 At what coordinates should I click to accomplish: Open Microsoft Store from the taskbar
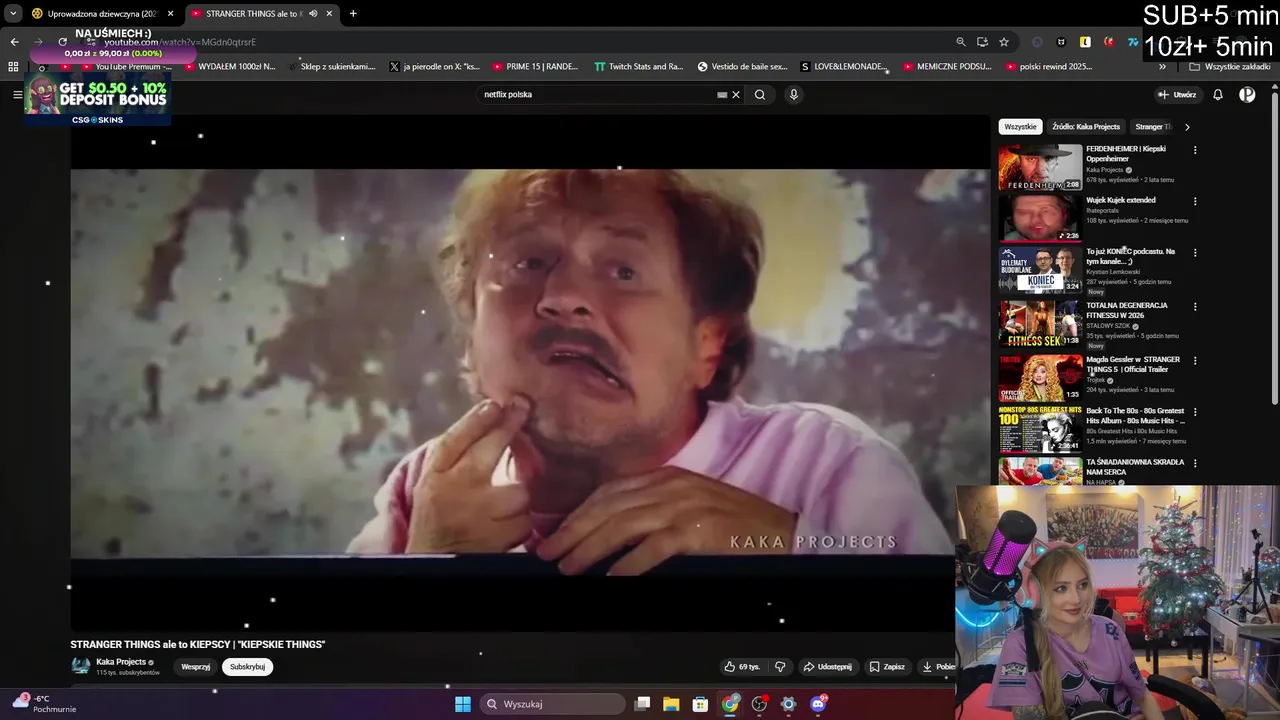pyautogui.click(x=700, y=704)
